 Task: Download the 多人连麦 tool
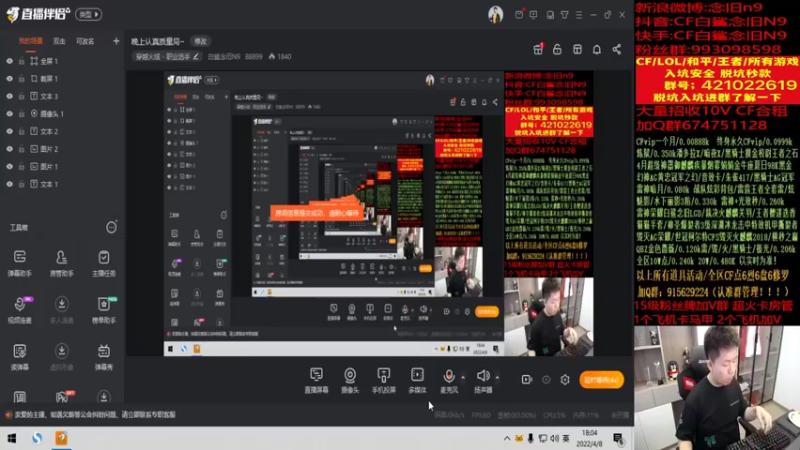pyautogui.click(x=62, y=309)
